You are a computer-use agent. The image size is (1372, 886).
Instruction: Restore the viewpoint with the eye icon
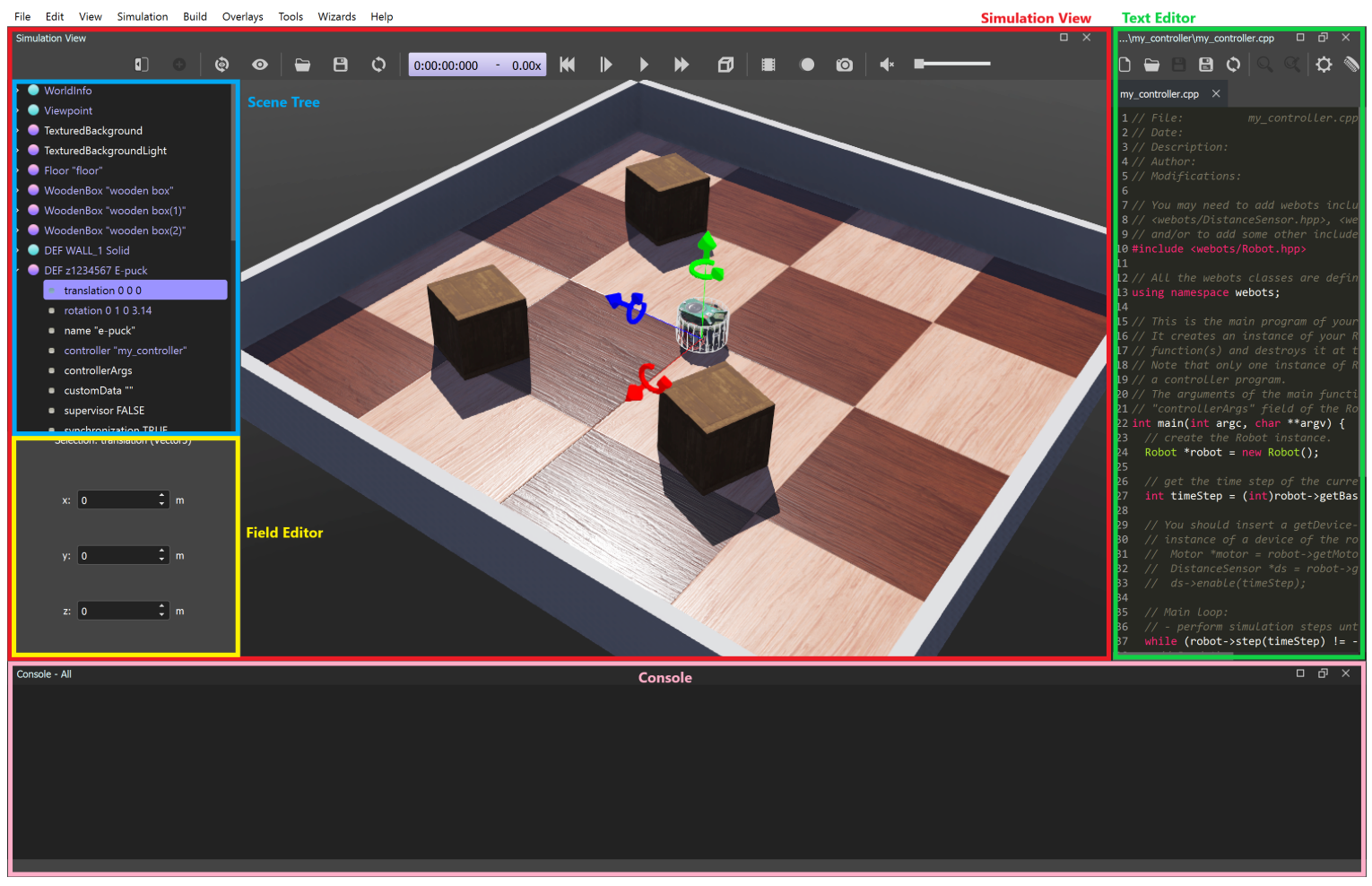click(x=260, y=64)
